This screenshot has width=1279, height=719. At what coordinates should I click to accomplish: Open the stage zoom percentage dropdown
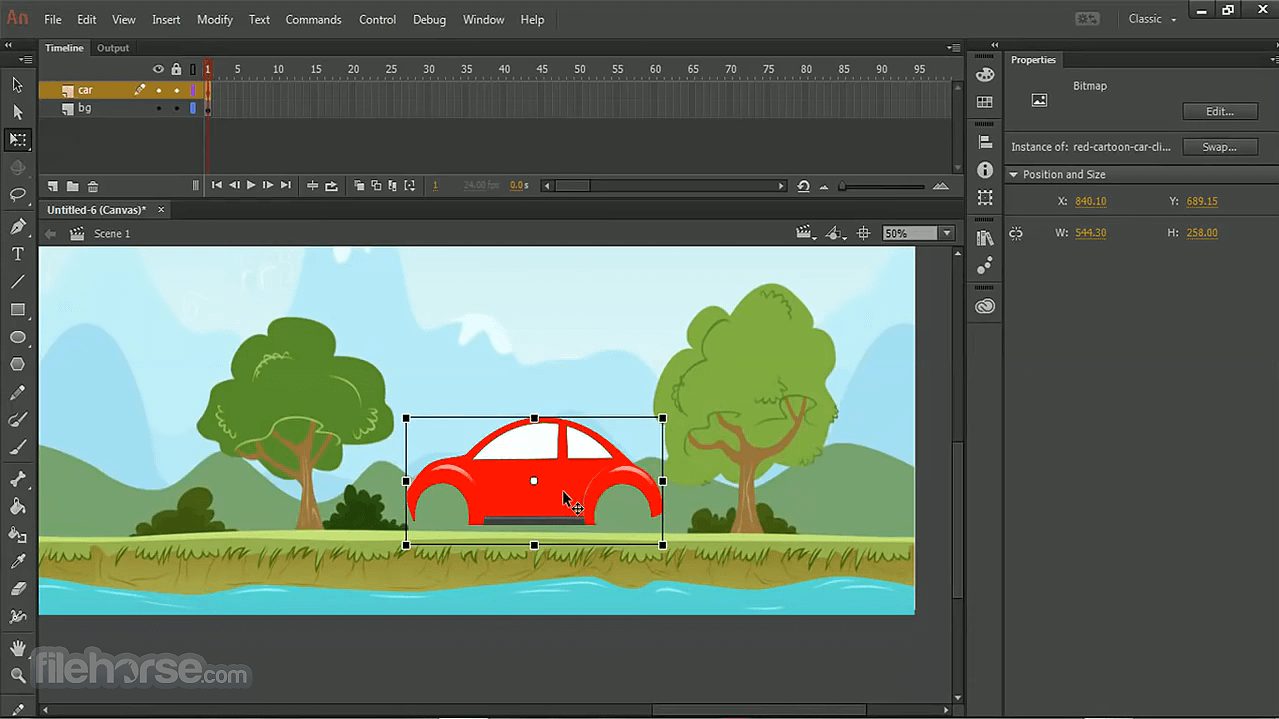click(x=945, y=233)
